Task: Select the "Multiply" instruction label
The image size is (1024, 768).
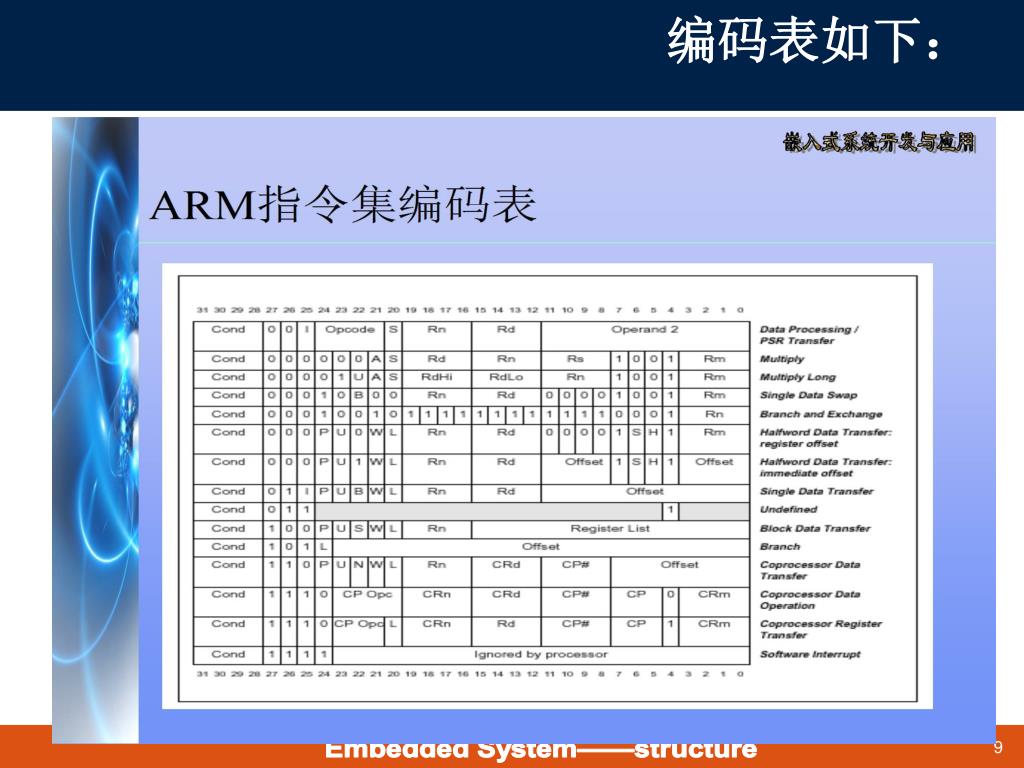Action: click(782, 359)
